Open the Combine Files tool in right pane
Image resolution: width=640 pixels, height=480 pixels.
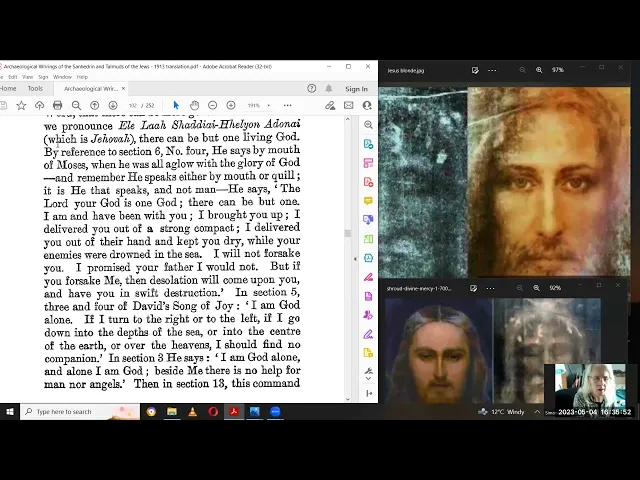[368, 220]
